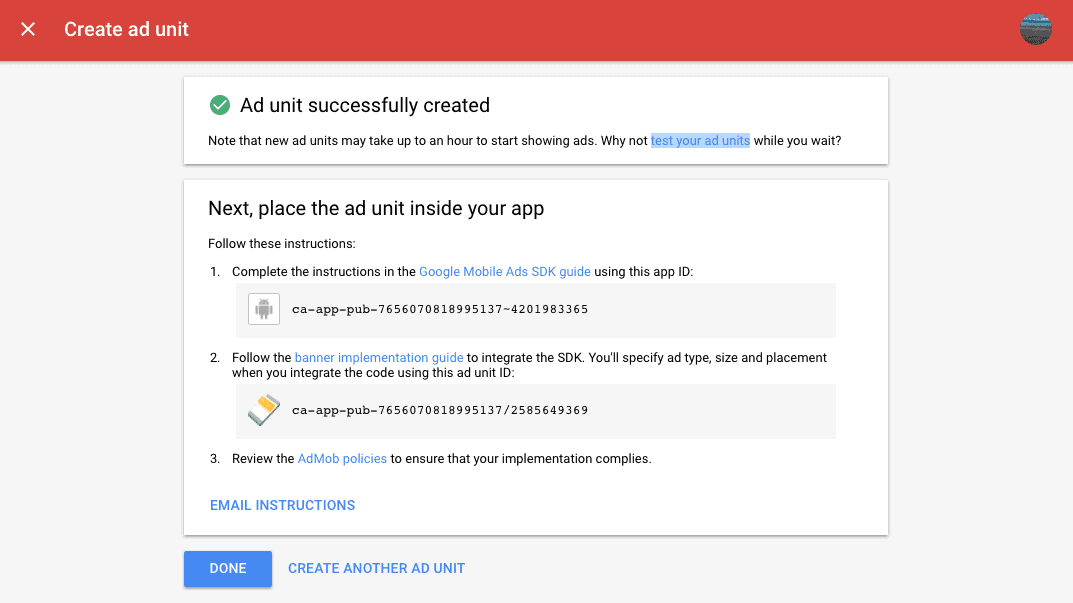The image size is (1073, 603).
Task: Click the DONE button
Action: point(228,569)
